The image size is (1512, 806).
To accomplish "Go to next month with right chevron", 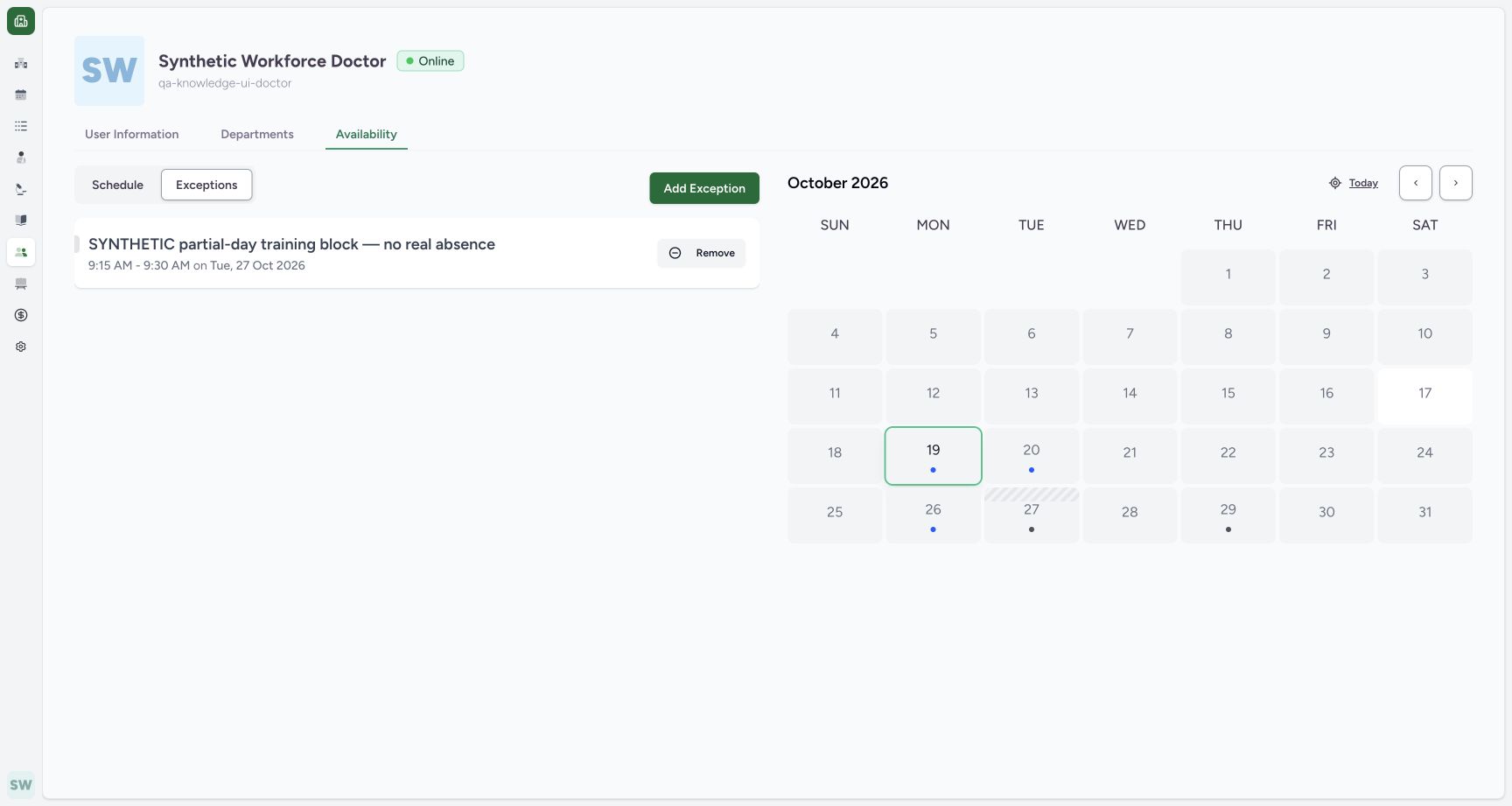I will (1456, 183).
